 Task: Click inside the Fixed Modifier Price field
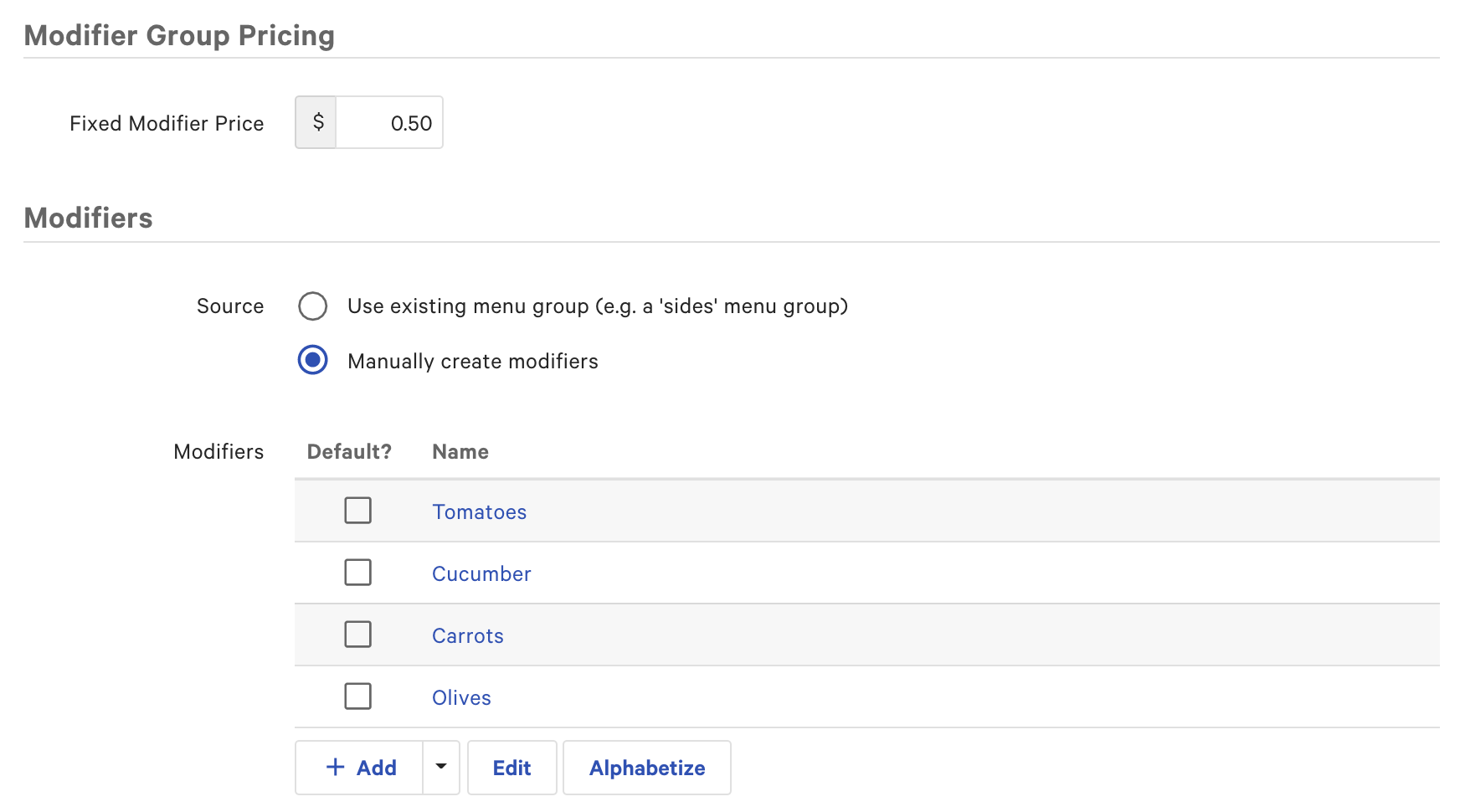389,122
